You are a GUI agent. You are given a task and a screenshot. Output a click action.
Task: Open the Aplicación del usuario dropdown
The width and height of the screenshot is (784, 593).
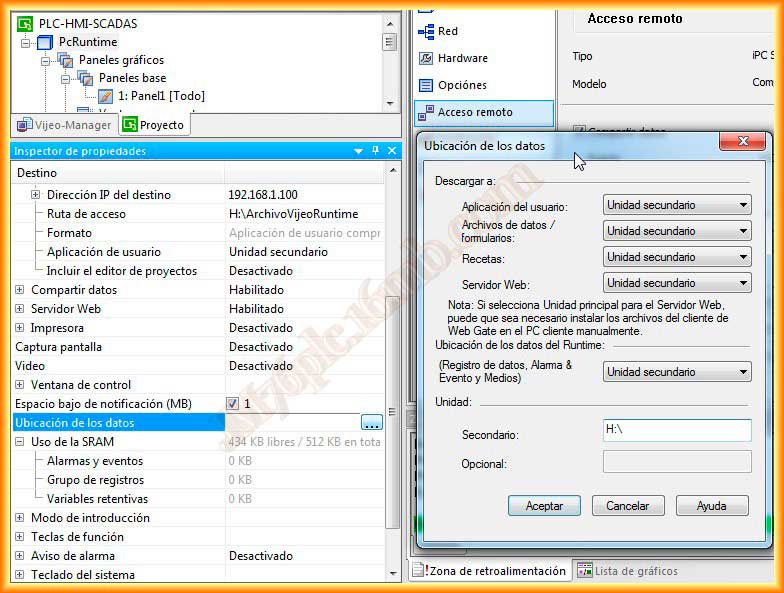(677, 205)
